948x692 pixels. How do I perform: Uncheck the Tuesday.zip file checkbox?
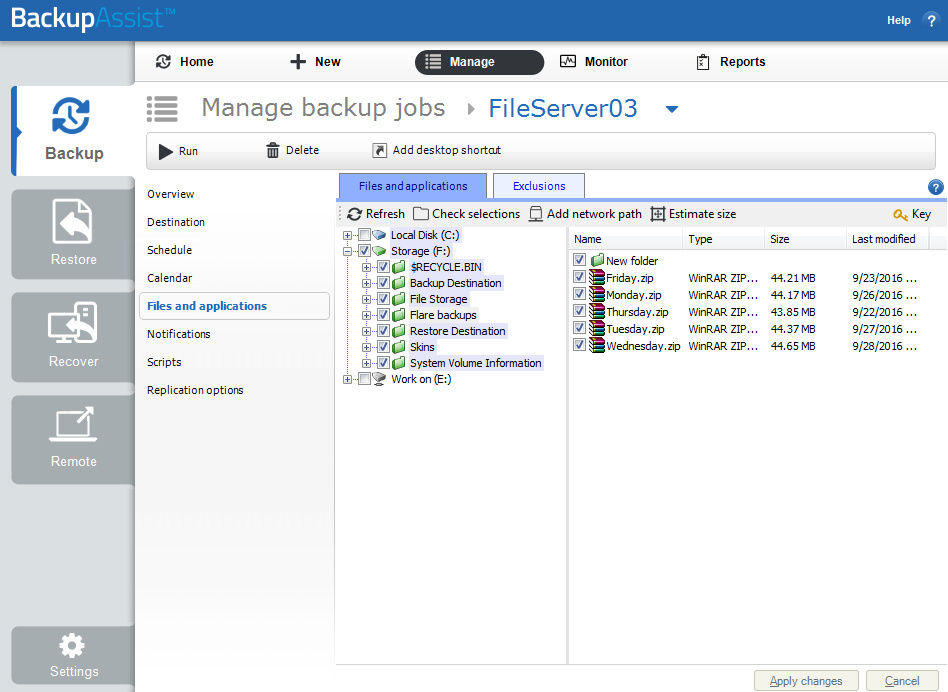click(580, 328)
